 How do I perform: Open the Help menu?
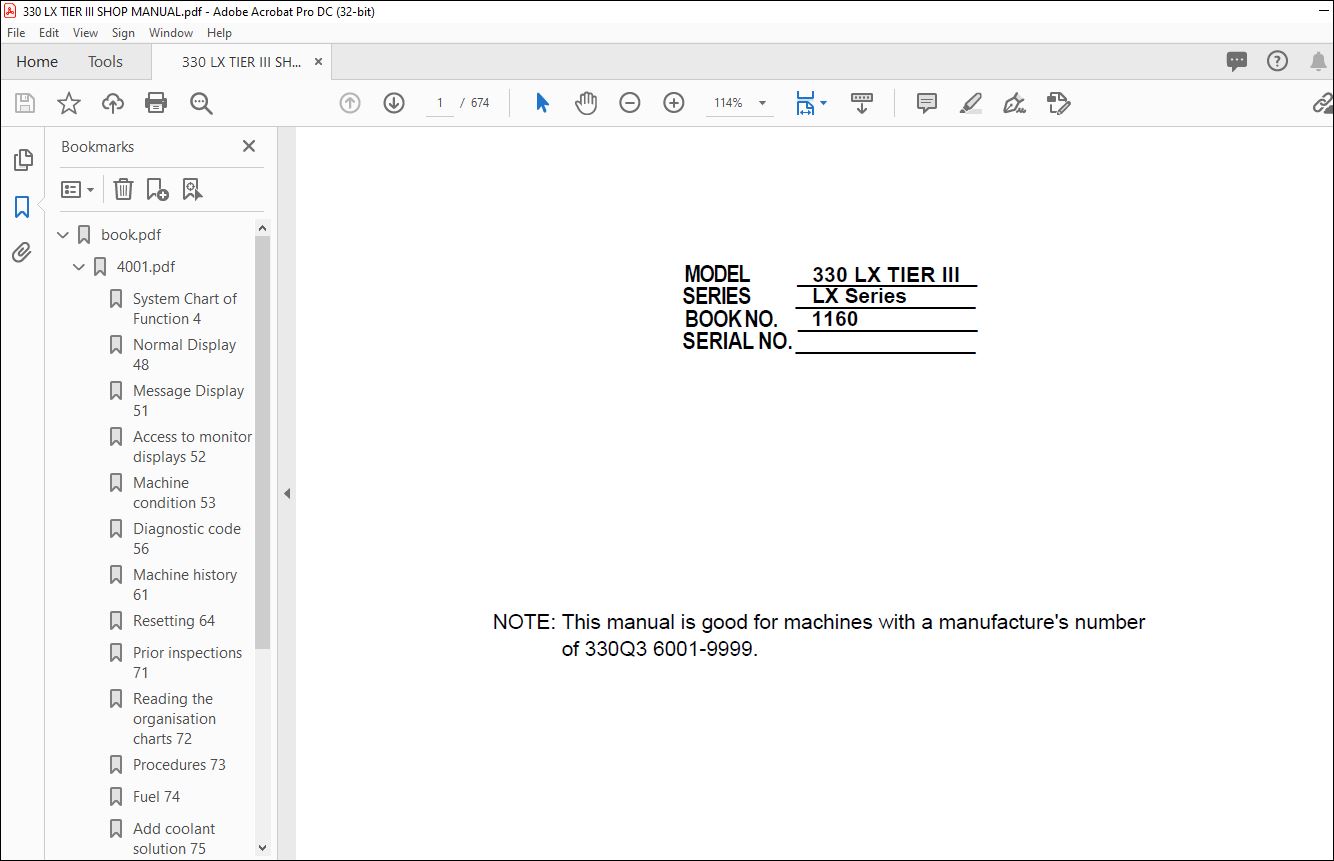point(219,33)
